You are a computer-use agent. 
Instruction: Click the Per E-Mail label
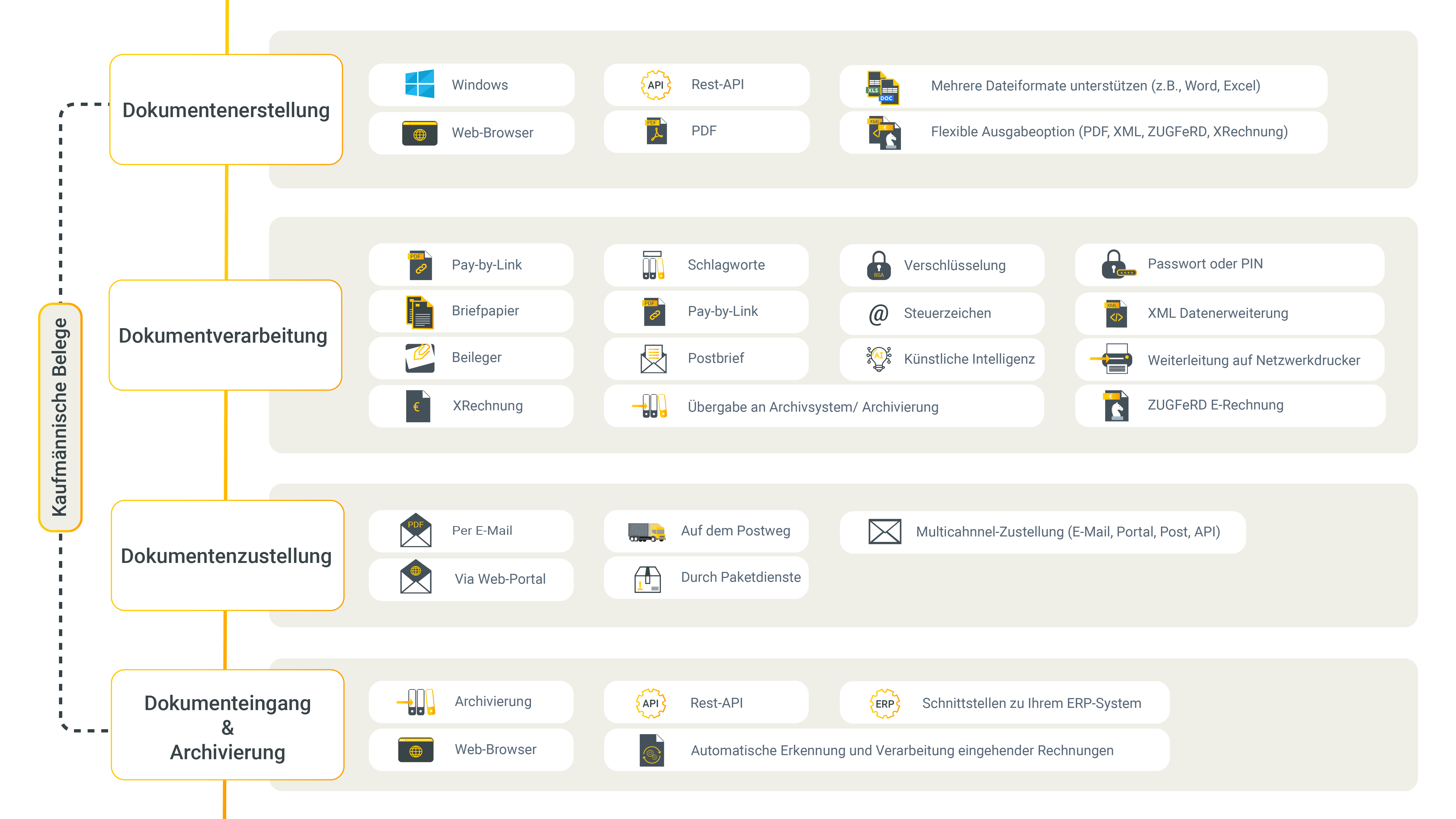(482, 531)
